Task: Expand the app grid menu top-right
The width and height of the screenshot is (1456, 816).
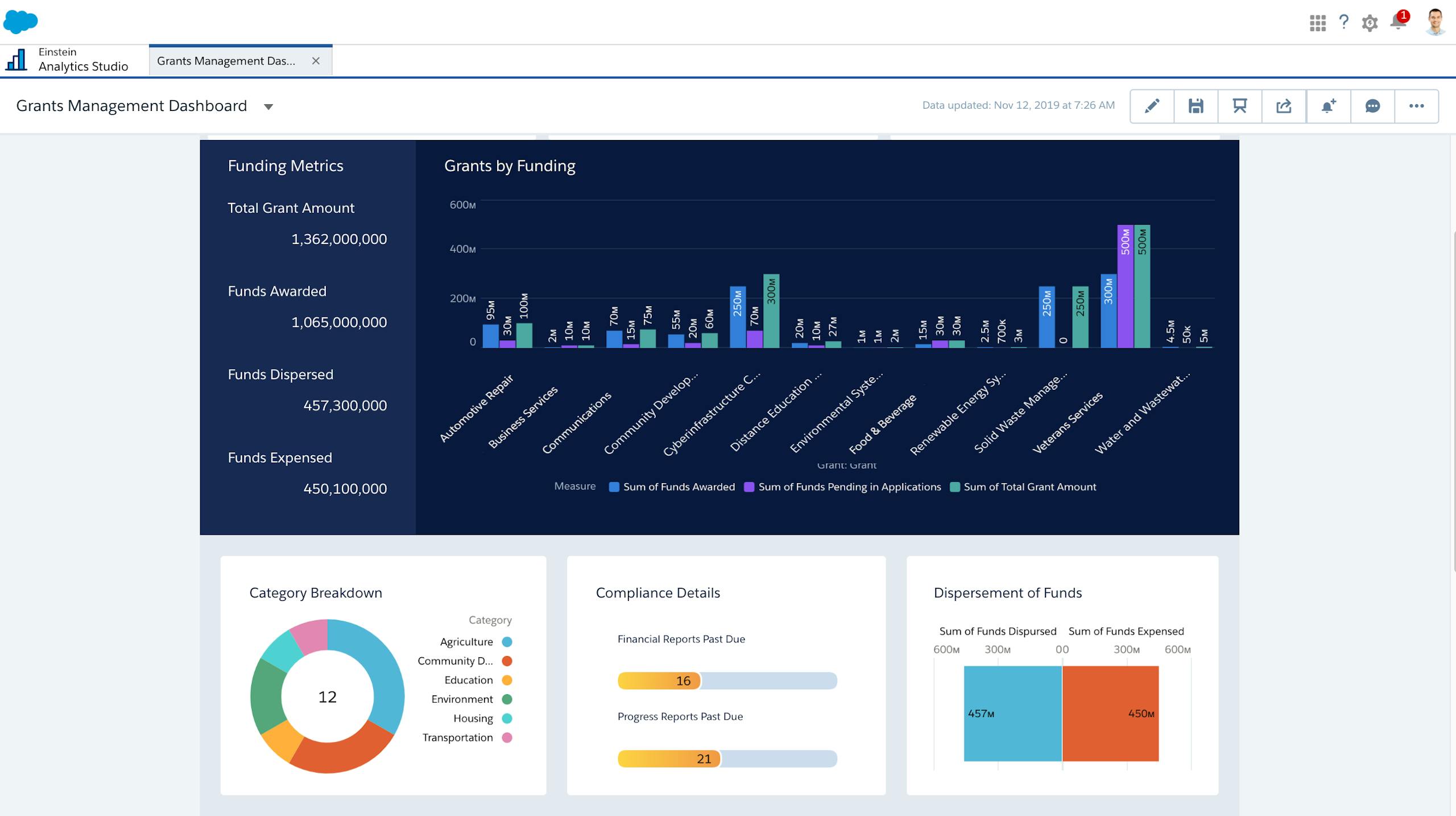Action: click(1317, 22)
